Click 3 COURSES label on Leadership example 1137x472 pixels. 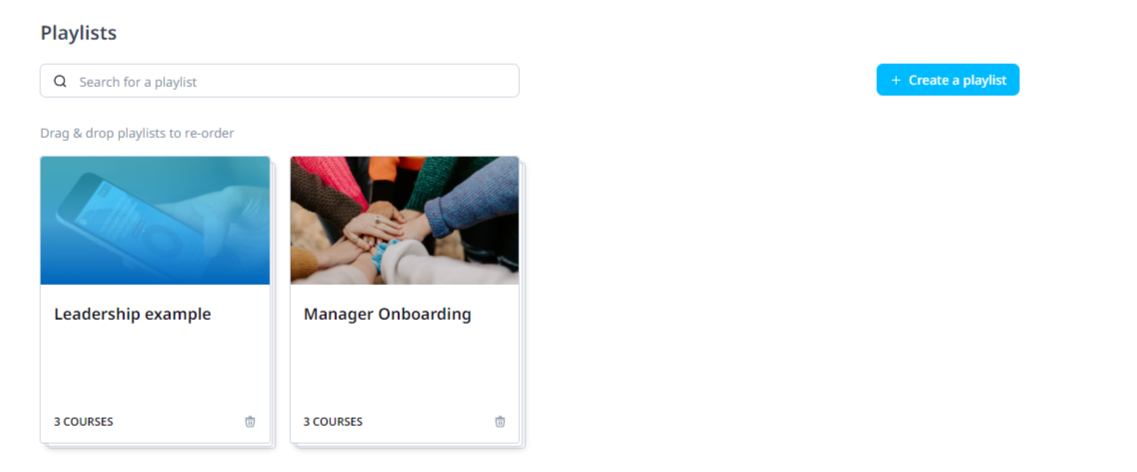coord(83,422)
